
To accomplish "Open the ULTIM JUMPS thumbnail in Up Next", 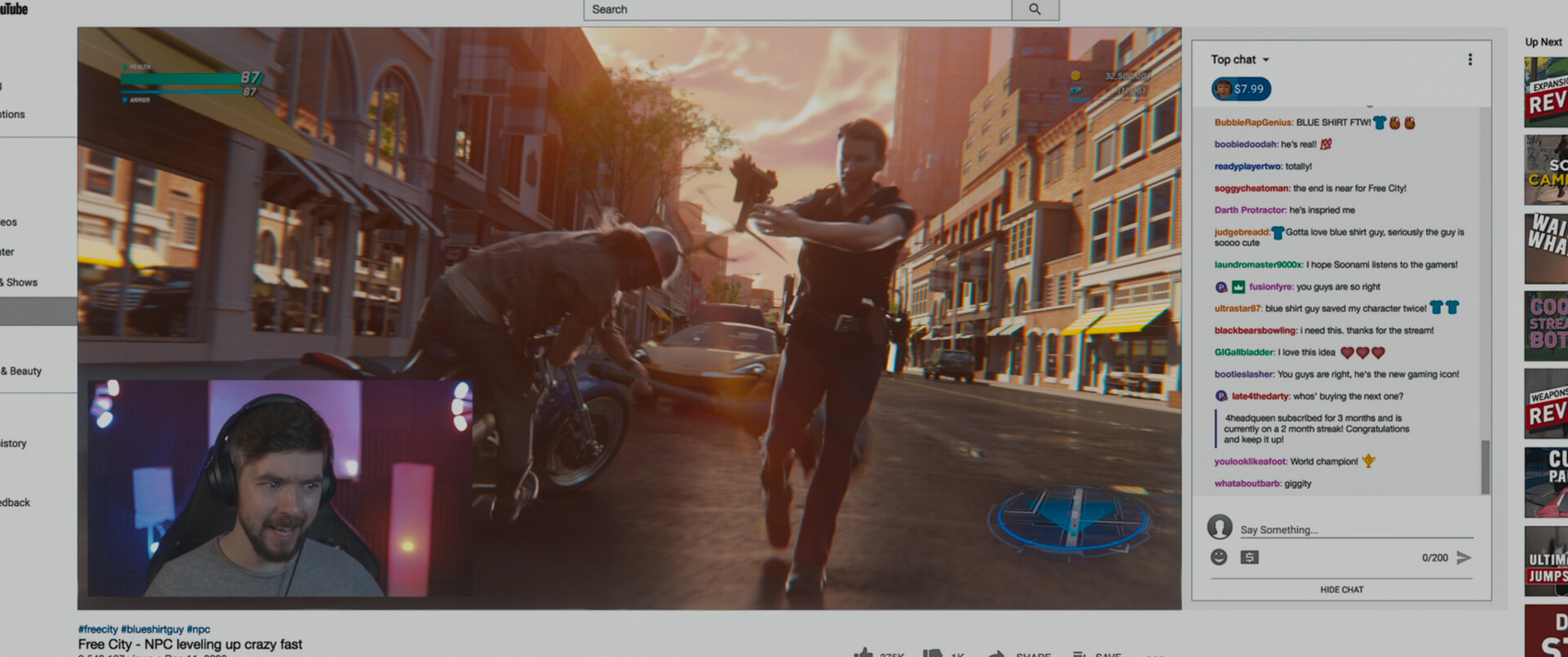I will pos(1546,561).
